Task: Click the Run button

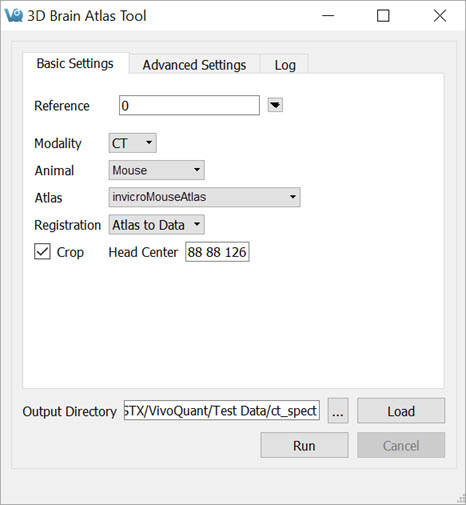Action: pos(304,445)
